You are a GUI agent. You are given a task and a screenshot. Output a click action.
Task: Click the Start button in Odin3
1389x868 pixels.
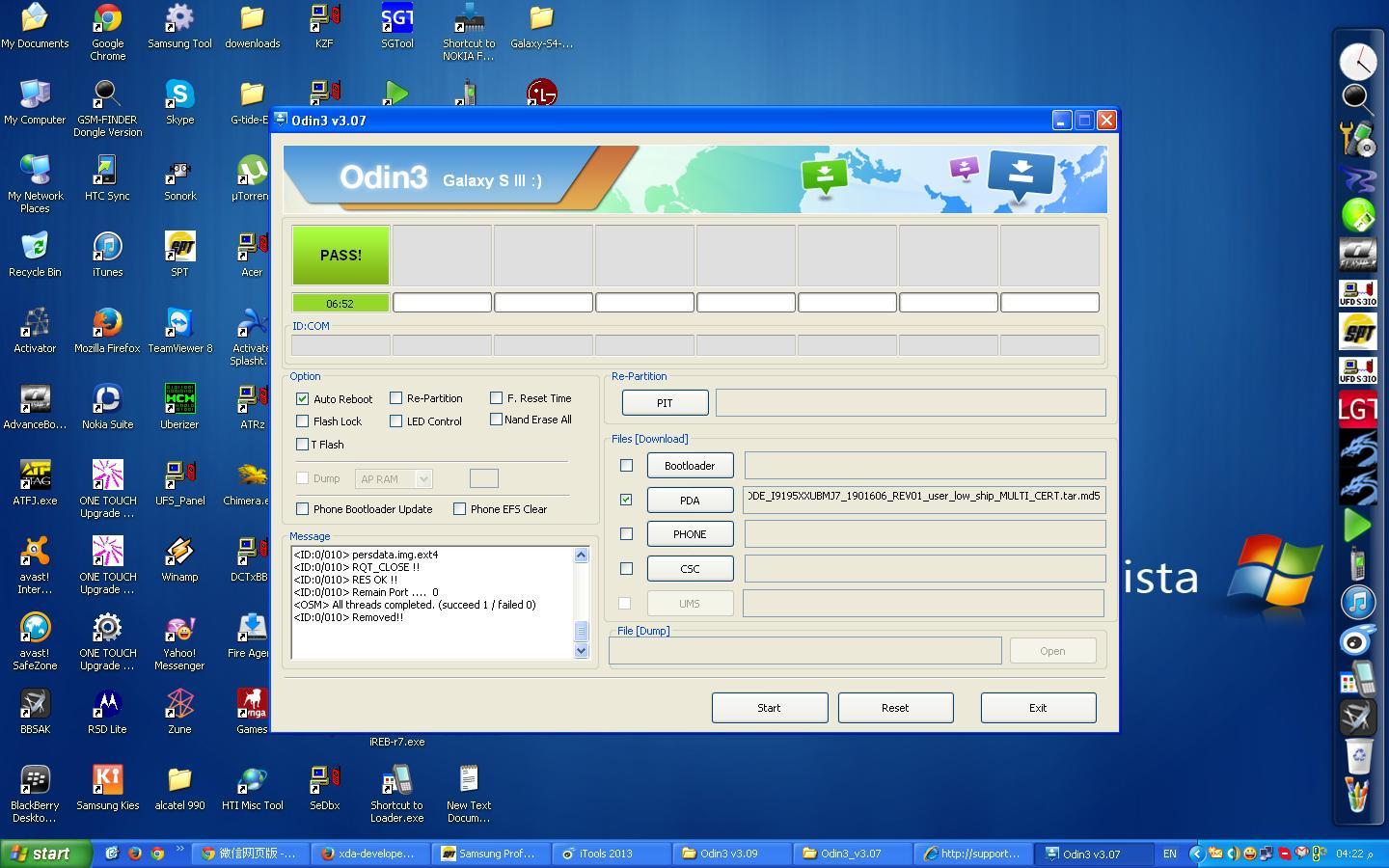click(x=769, y=707)
